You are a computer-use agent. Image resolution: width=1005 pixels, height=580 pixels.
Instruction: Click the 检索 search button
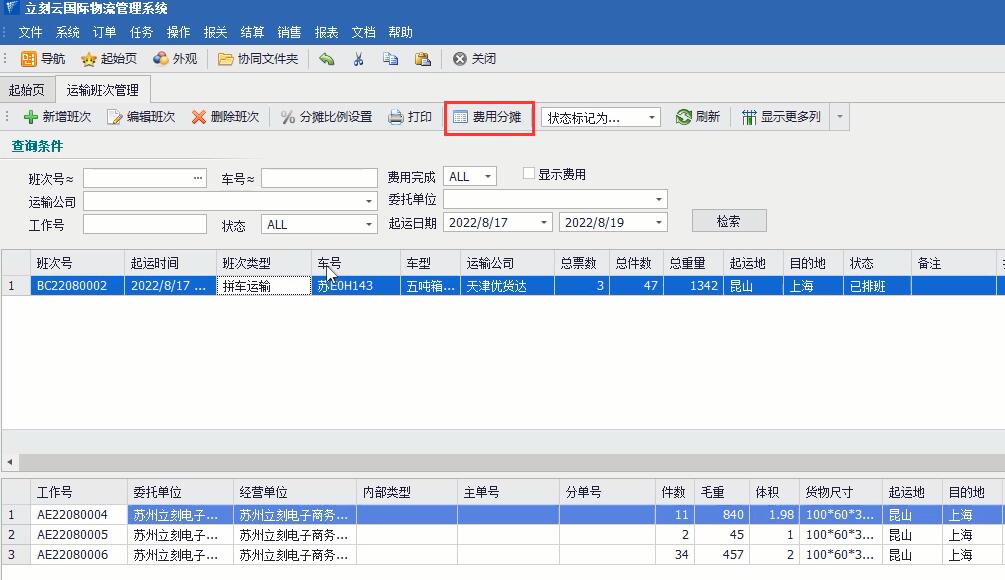[728, 221]
